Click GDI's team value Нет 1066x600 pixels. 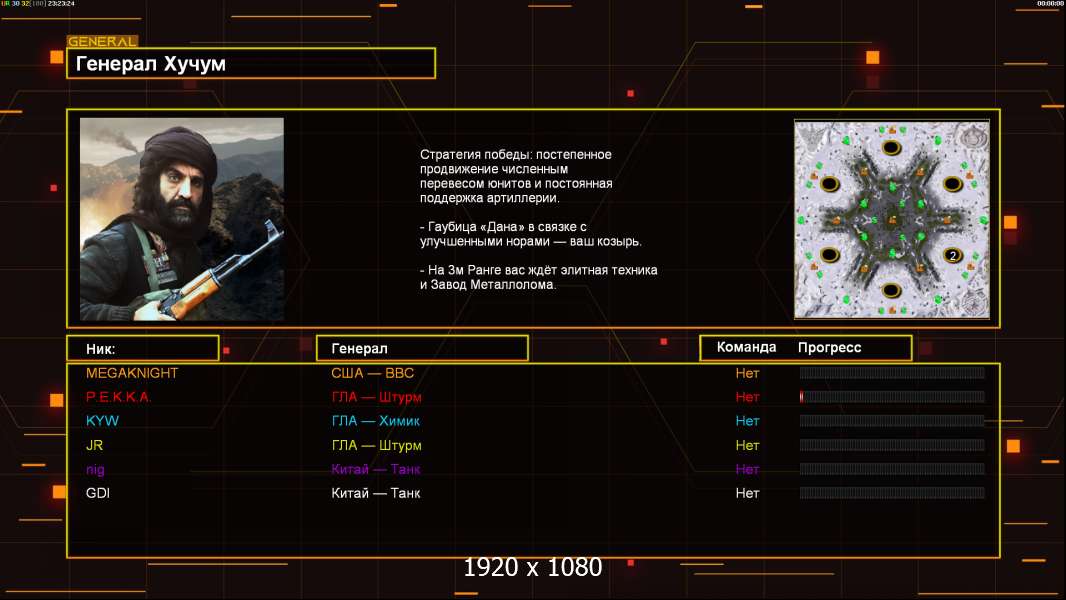point(747,493)
